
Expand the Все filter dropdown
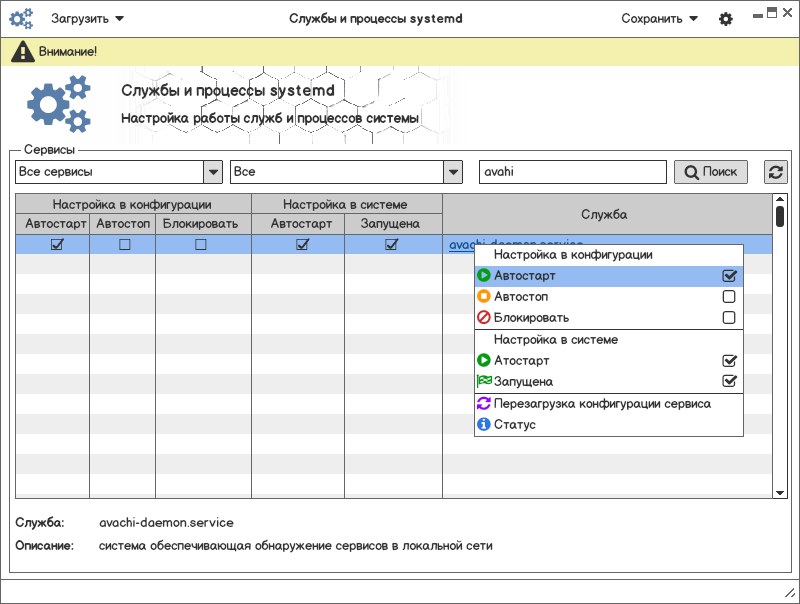coord(453,172)
